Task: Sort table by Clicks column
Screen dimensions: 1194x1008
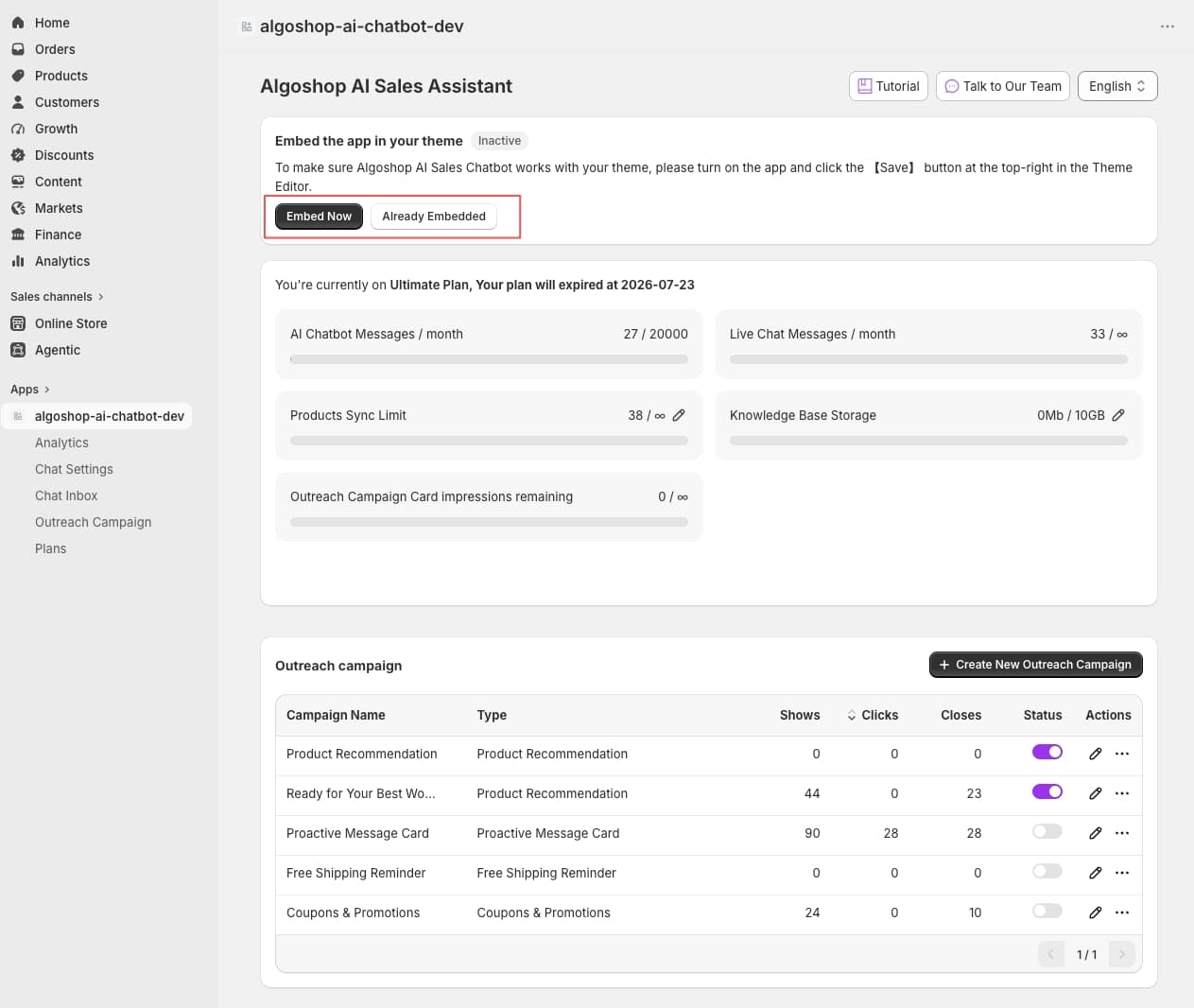Action: tap(873, 715)
